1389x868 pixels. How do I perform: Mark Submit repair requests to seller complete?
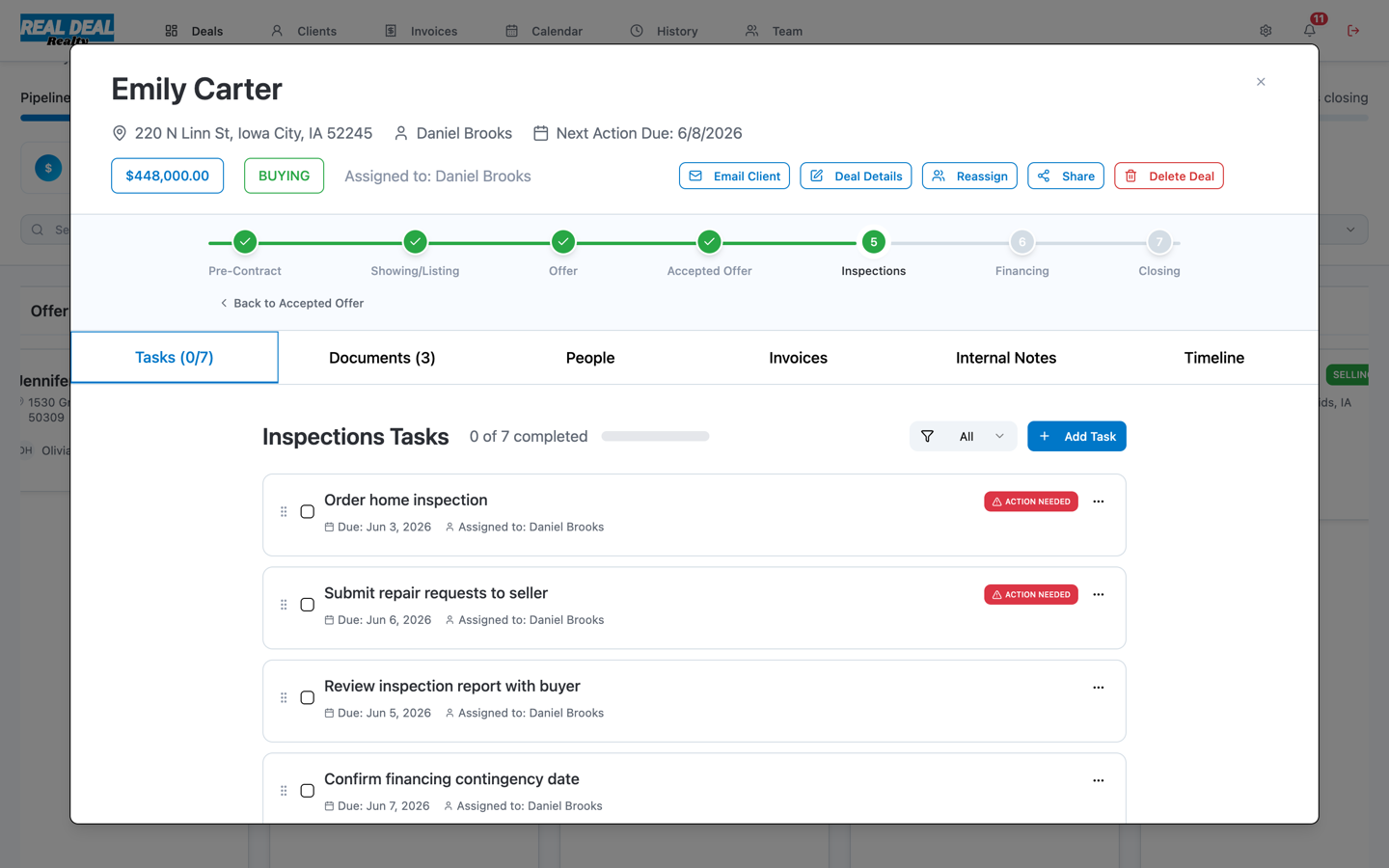[308, 605]
